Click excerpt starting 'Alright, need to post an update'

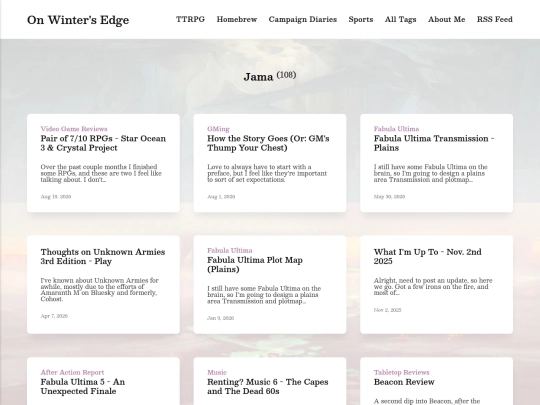(x=433, y=287)
